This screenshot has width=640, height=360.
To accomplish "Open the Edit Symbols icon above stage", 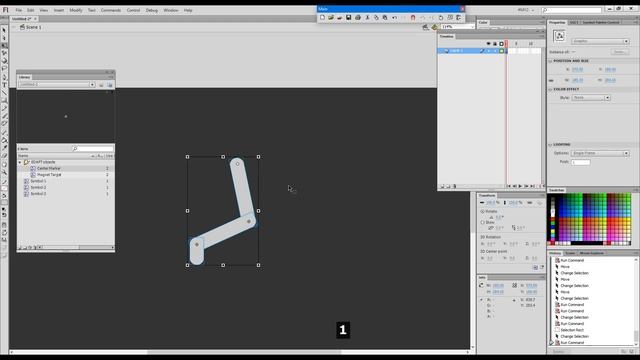I will point(434,27).
